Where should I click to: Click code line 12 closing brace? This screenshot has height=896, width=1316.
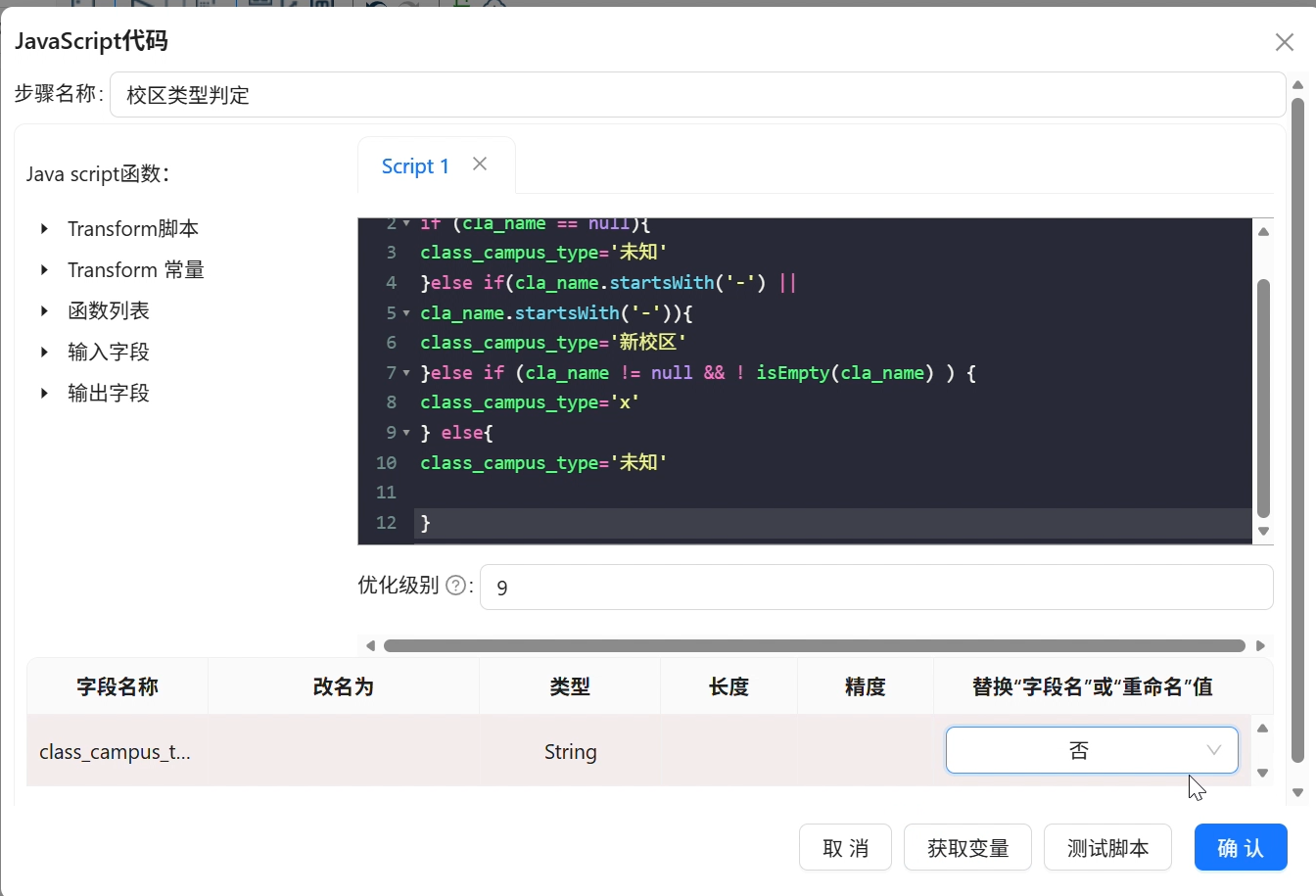(x=426, y=523)
